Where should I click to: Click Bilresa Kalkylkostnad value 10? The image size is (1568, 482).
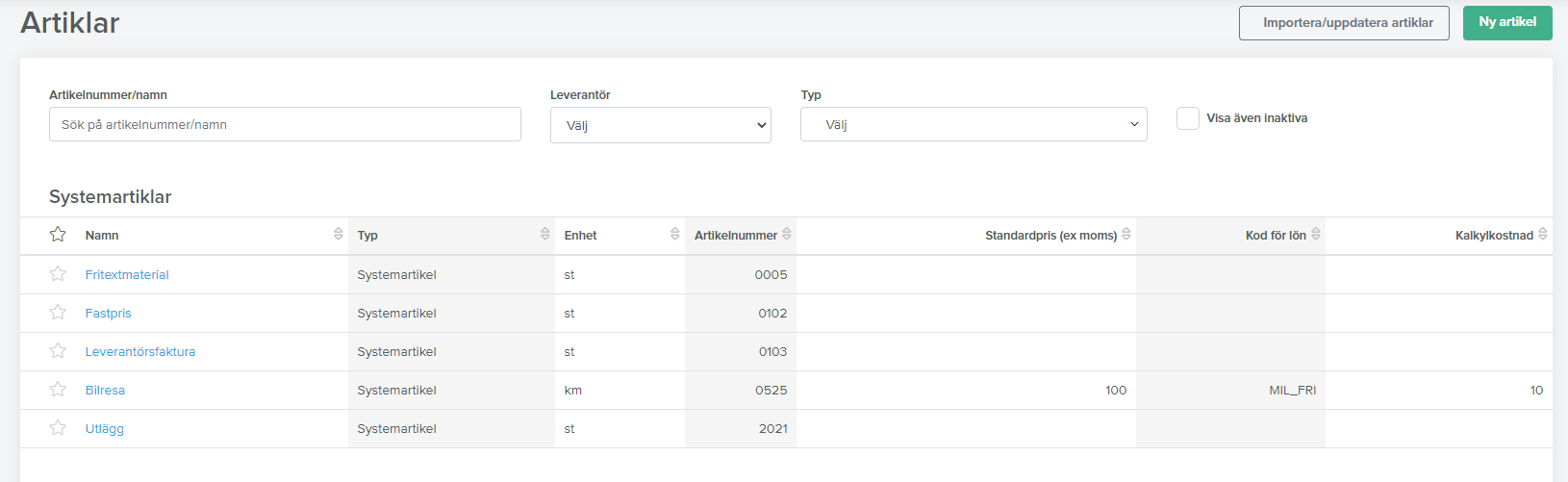(x=1536, y=390)
